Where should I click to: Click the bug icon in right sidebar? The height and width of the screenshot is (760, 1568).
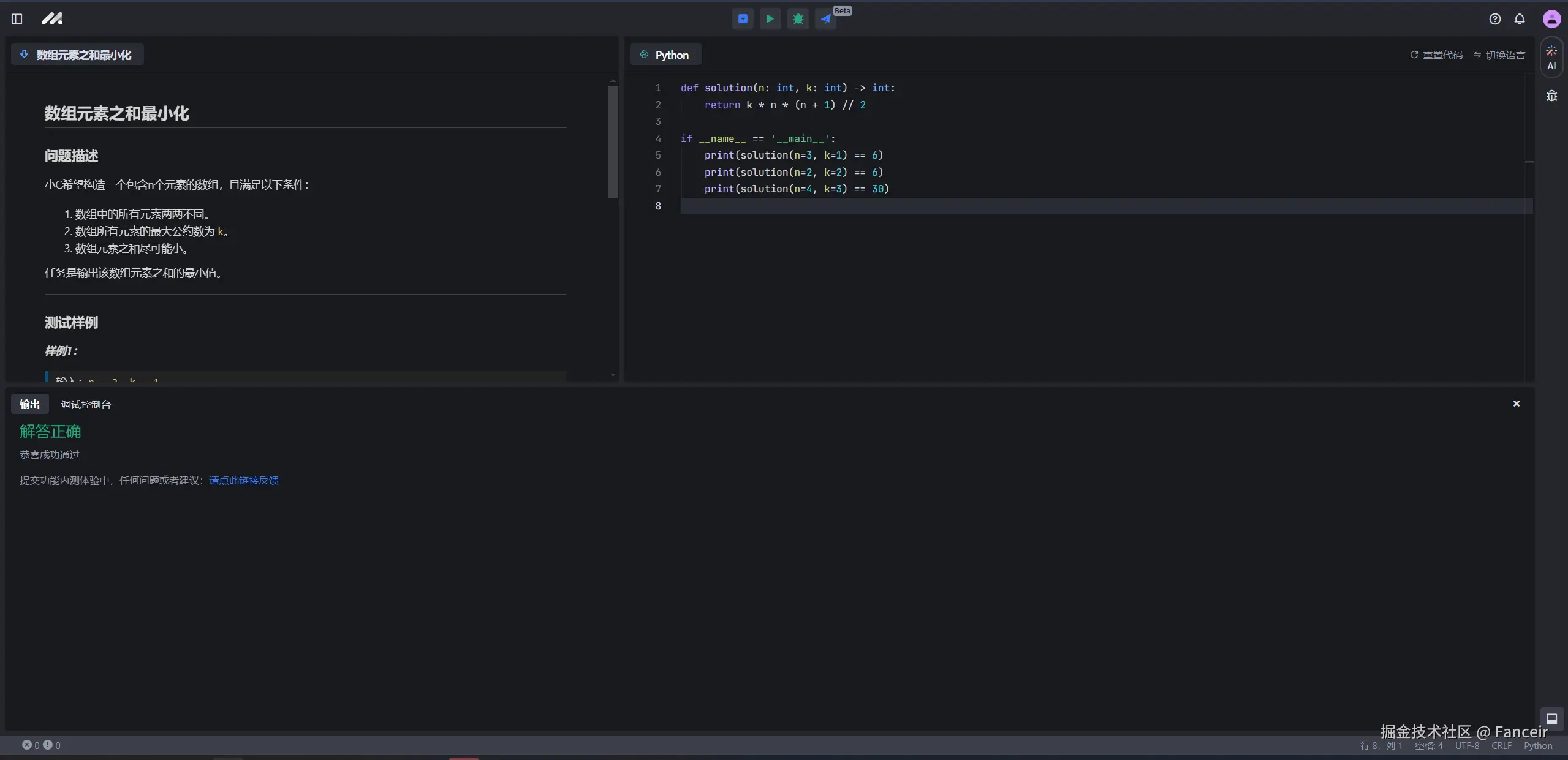point(1551,96)
